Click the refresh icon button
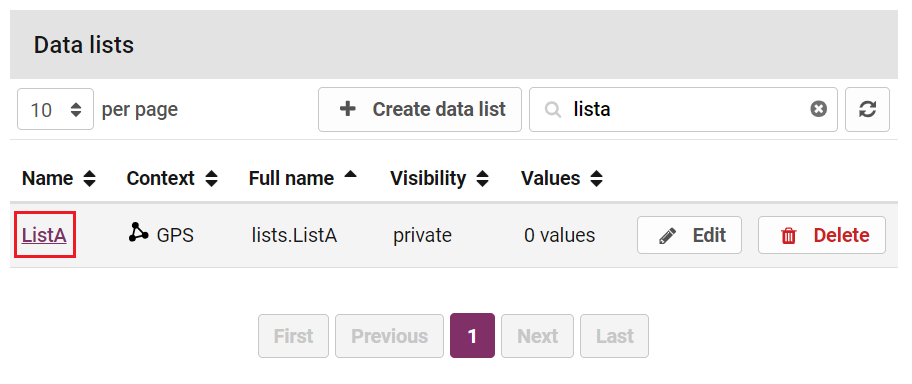 click(867, 109)
